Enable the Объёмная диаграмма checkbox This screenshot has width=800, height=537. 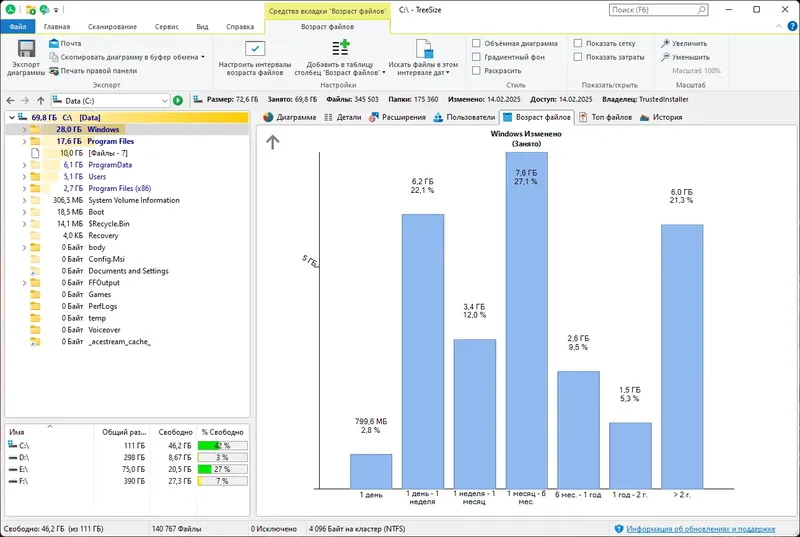[x=476, y=43]
